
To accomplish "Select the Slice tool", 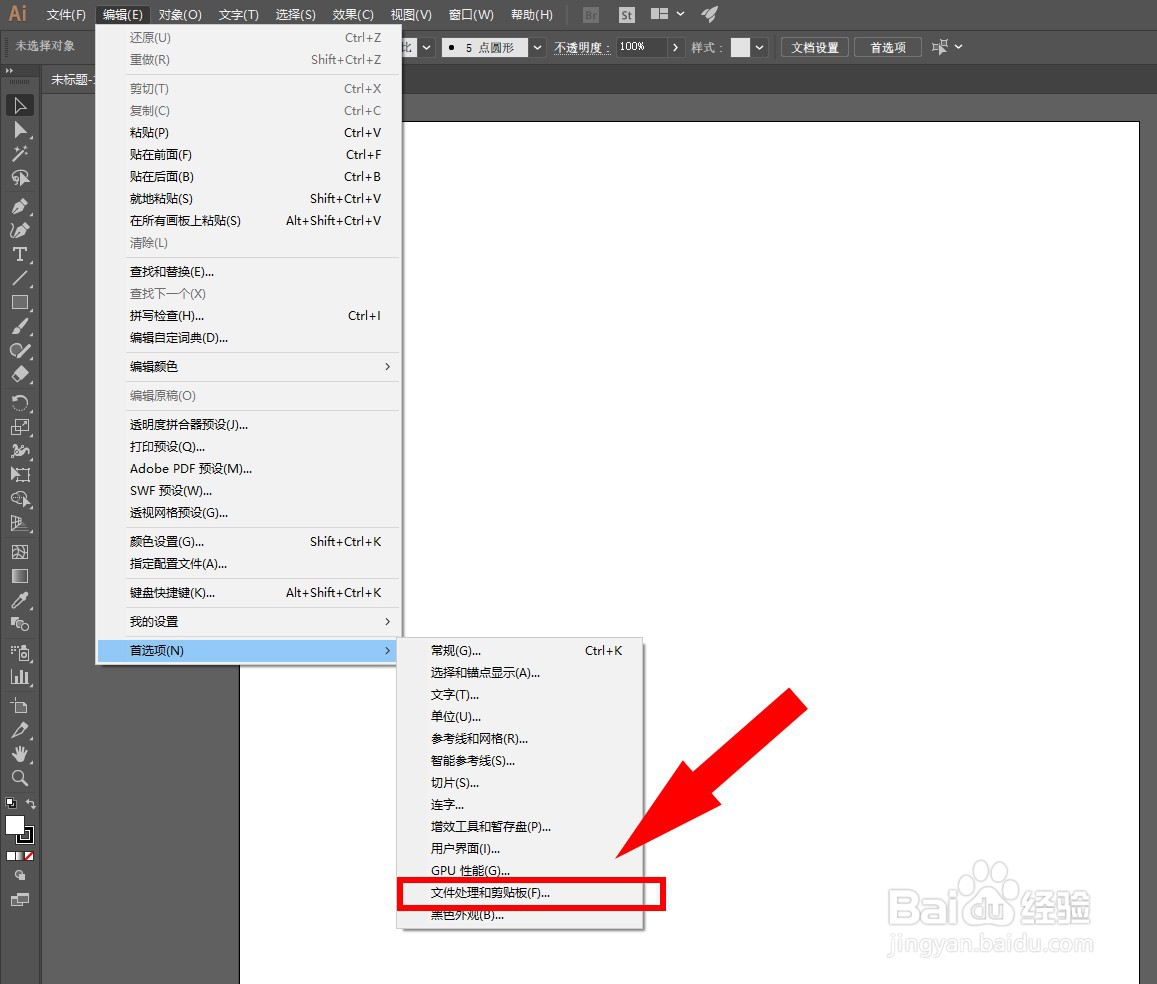I will tap(20, 730).
